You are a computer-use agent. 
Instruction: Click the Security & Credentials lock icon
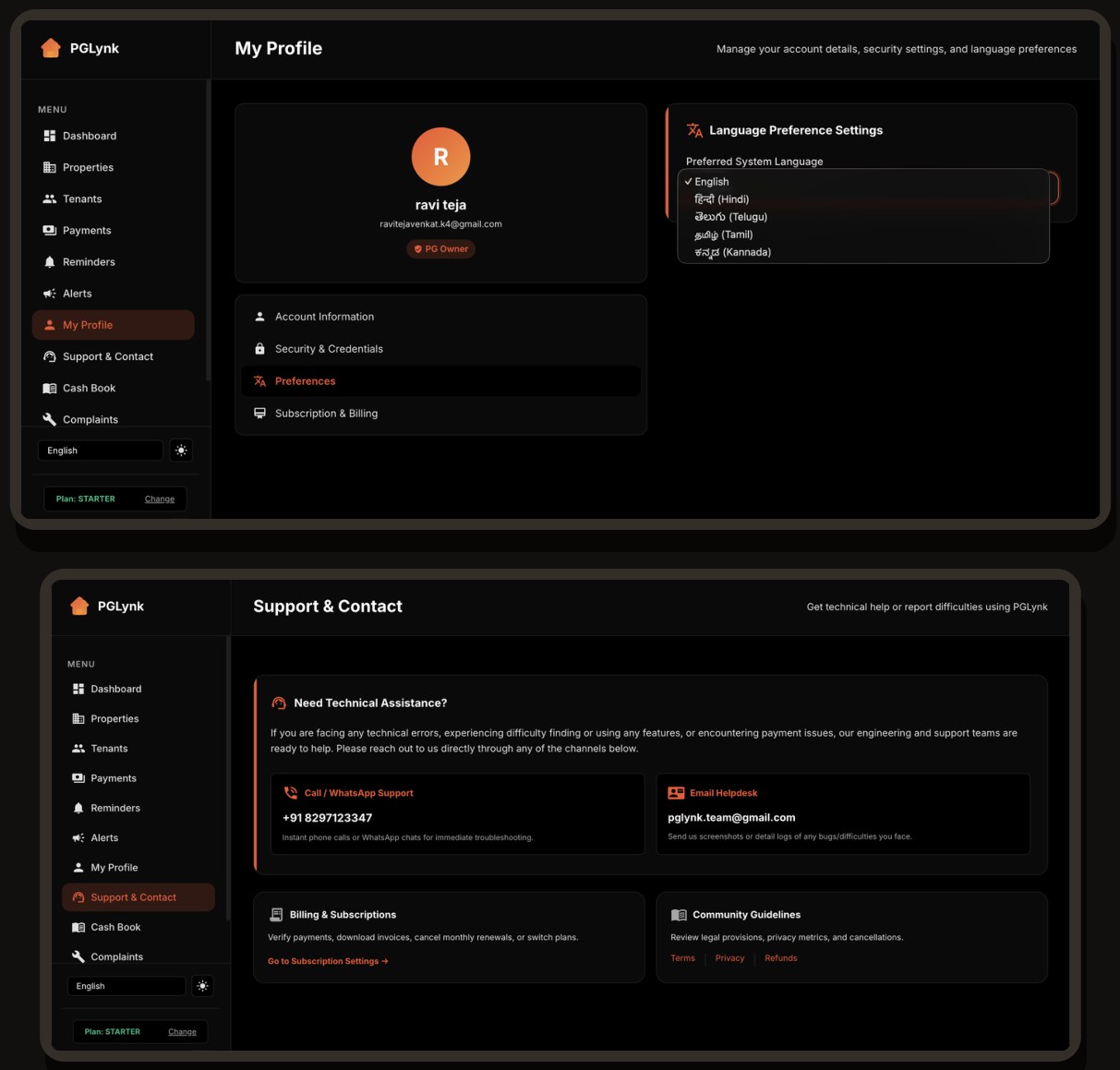pyautogui.click(x=259, y=349)
